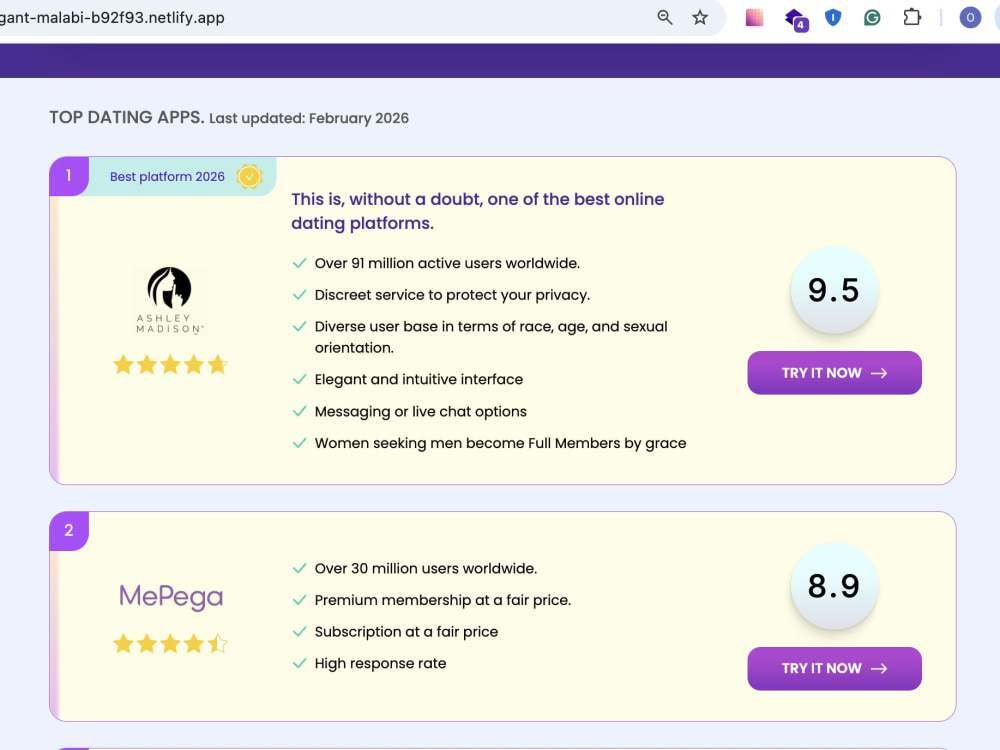
Task: Click the Ashley Madison star rating
Action: click(170, 365)
